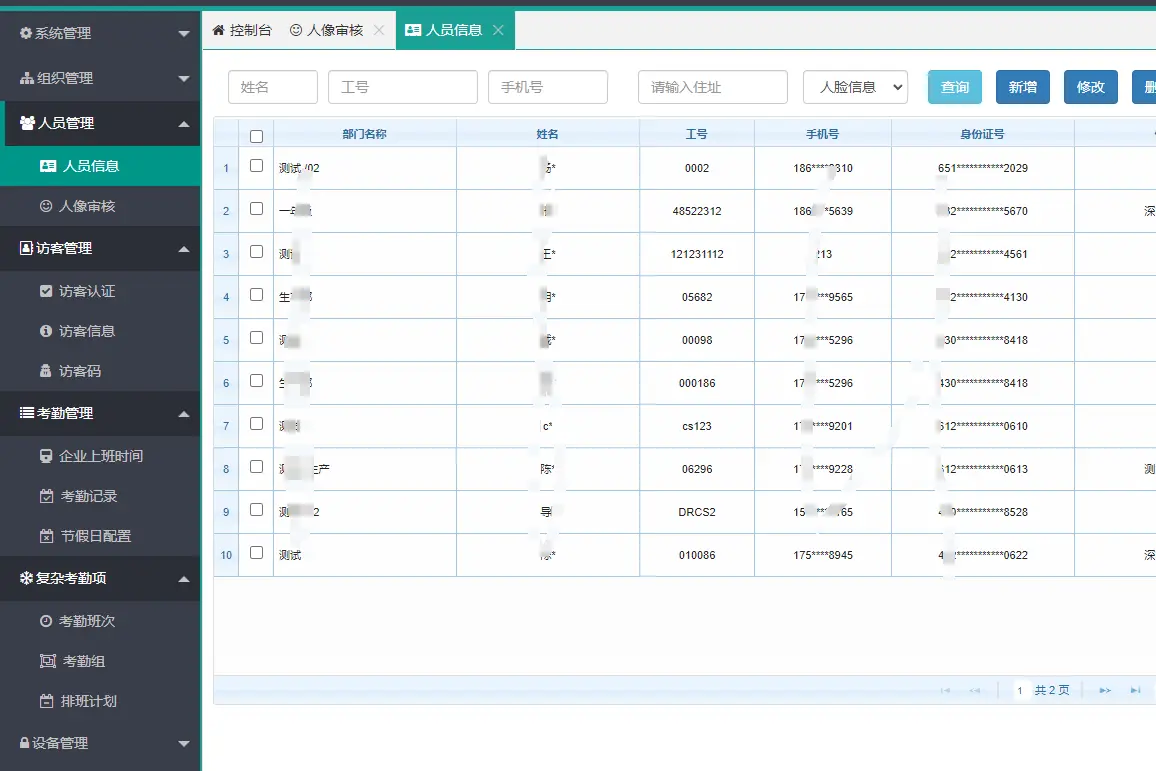Click the check icon next to 访客认证
Screen dimensions: 1156x771
(46, 291)
